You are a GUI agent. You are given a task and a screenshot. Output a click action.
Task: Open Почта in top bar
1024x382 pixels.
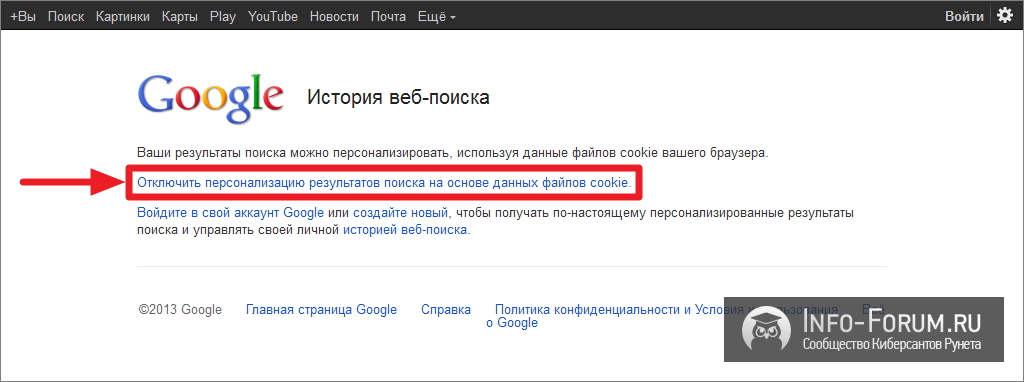(388, 17)
